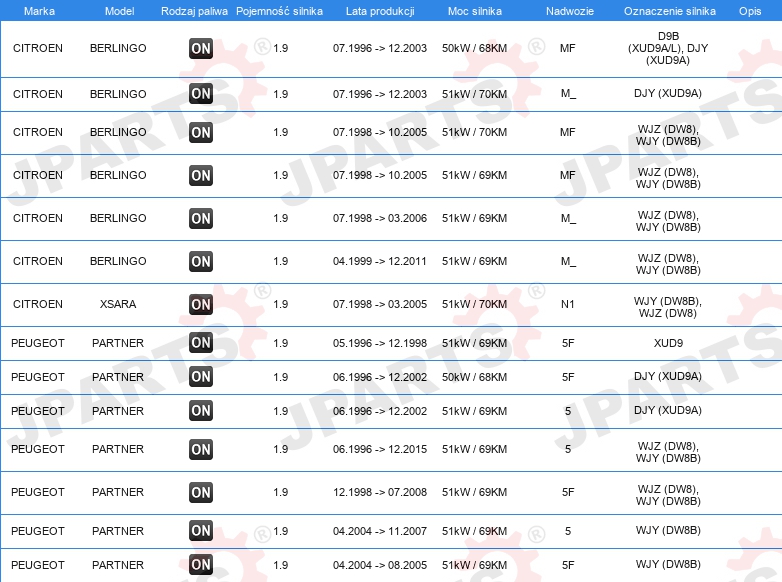Click CITROEN in the Xsara row
This screenshot has width=782, height=582.
pos(38,304)
